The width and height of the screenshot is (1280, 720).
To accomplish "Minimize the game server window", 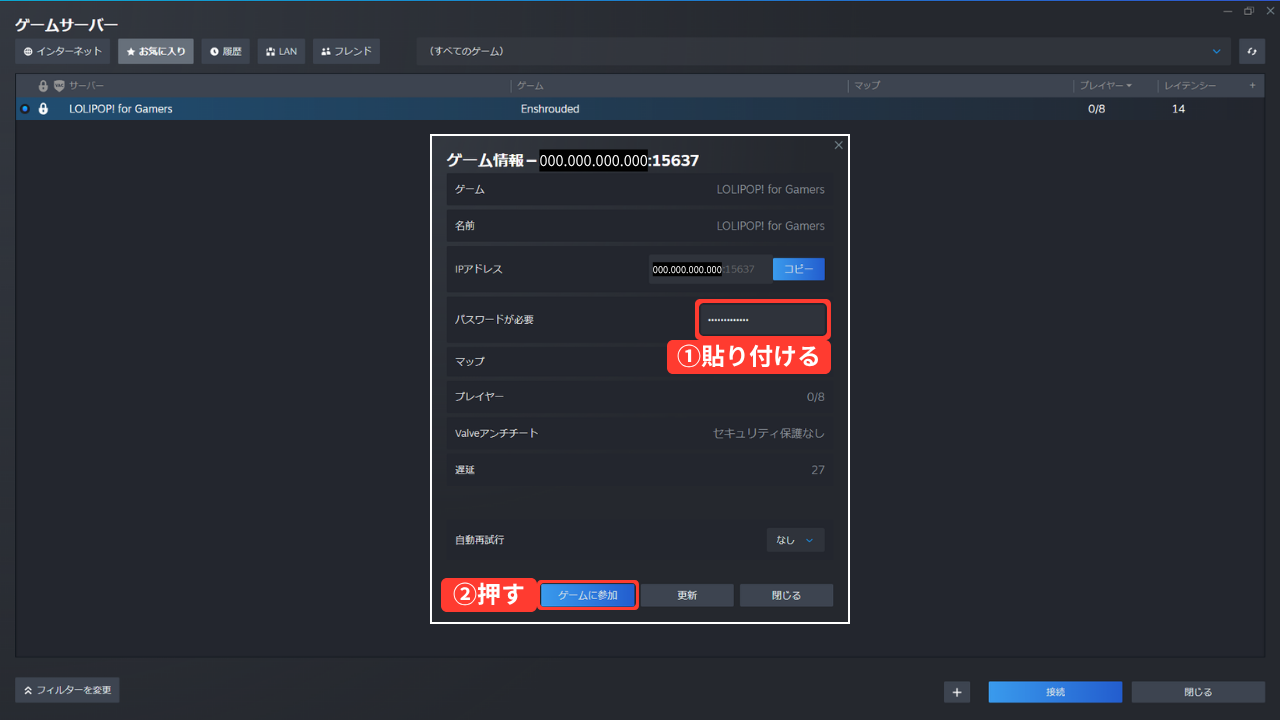I will [x=1228, y=10].
